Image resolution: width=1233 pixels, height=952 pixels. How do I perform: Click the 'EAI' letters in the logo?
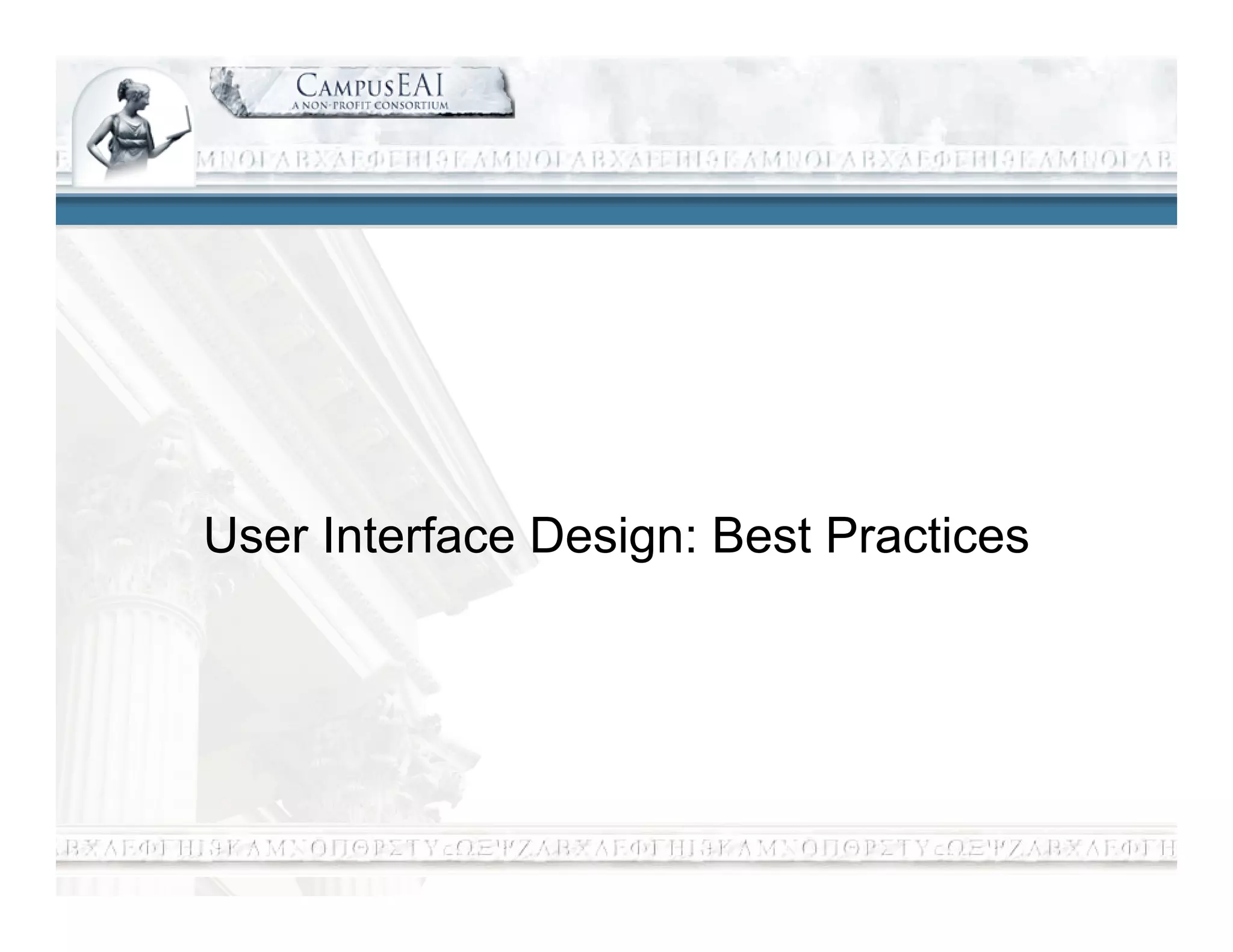[x=421, y=86]
